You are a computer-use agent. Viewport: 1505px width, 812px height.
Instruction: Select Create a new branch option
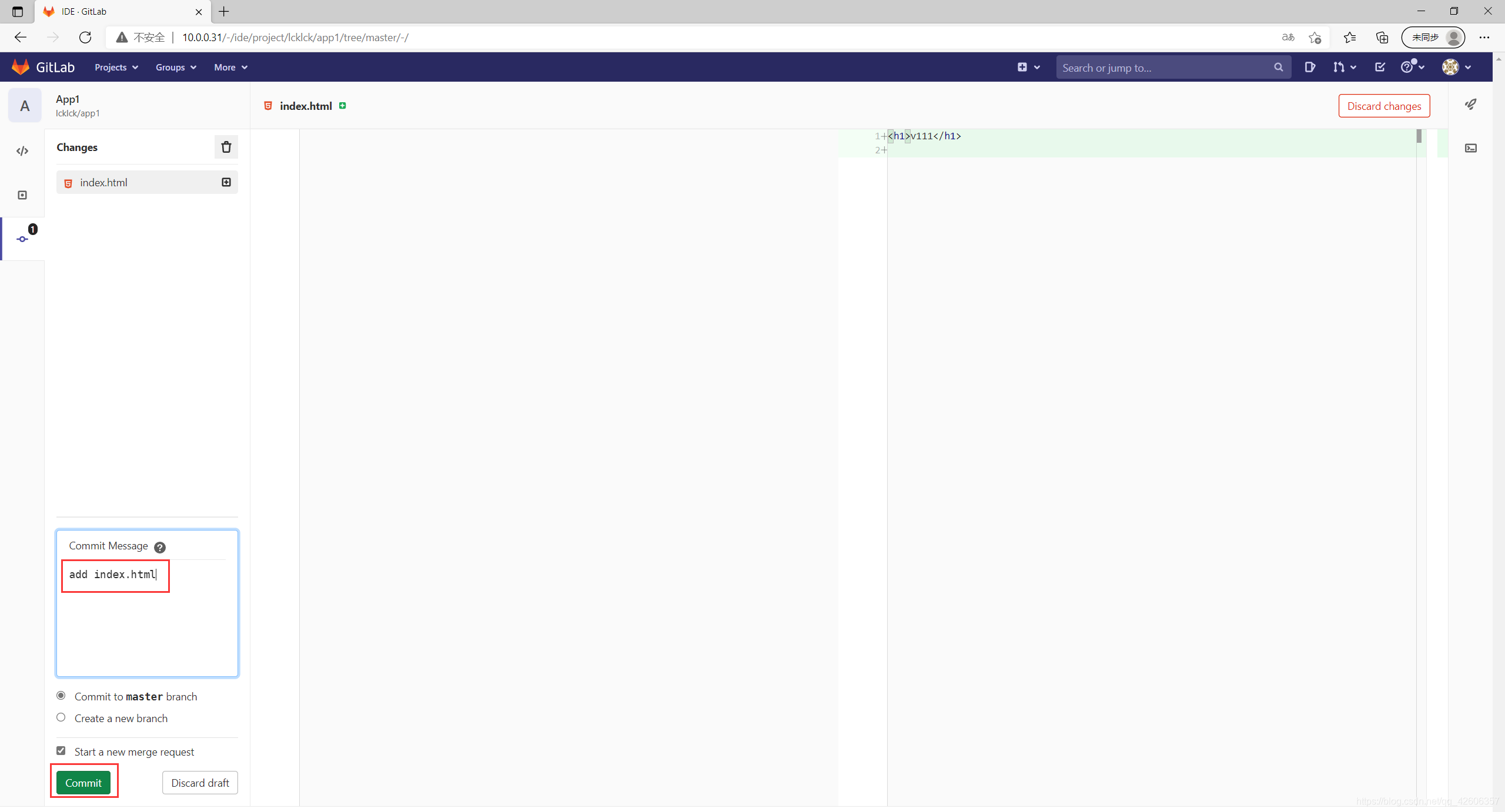pyautogui.click(x=61, y=717)
